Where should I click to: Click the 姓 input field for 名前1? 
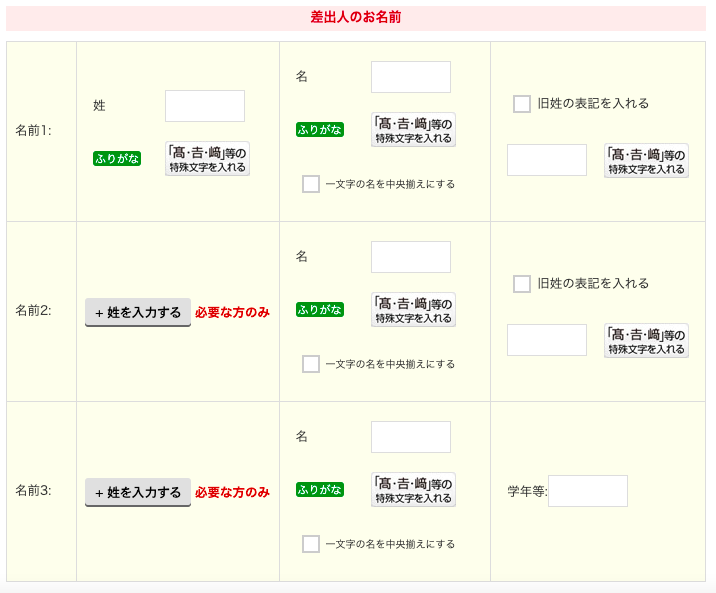tap(205, 106)
